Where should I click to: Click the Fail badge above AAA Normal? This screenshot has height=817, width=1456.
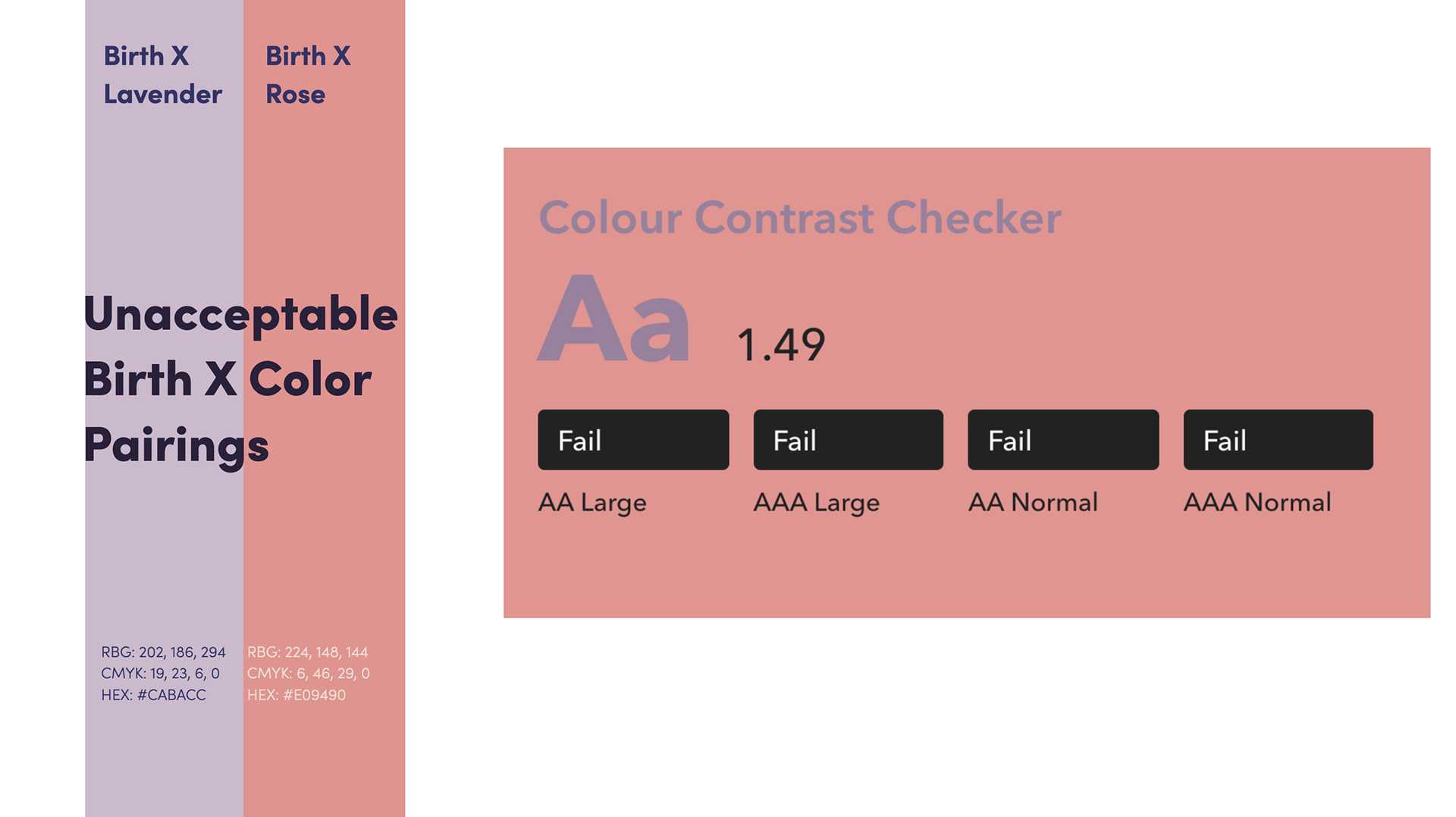[1278, 440]
